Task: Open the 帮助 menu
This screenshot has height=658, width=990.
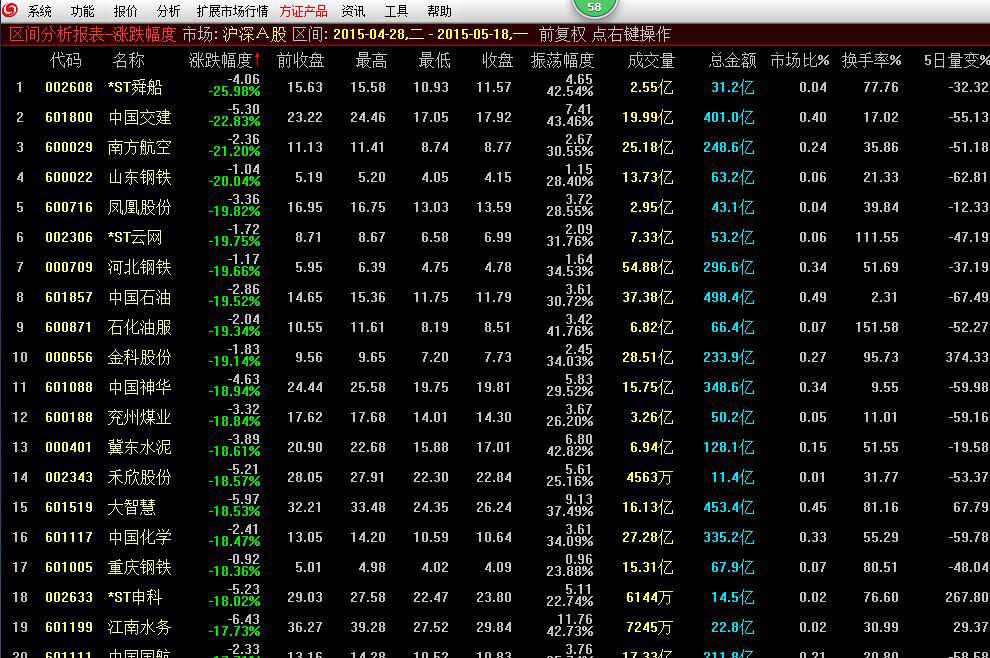Action: [439, 11]
